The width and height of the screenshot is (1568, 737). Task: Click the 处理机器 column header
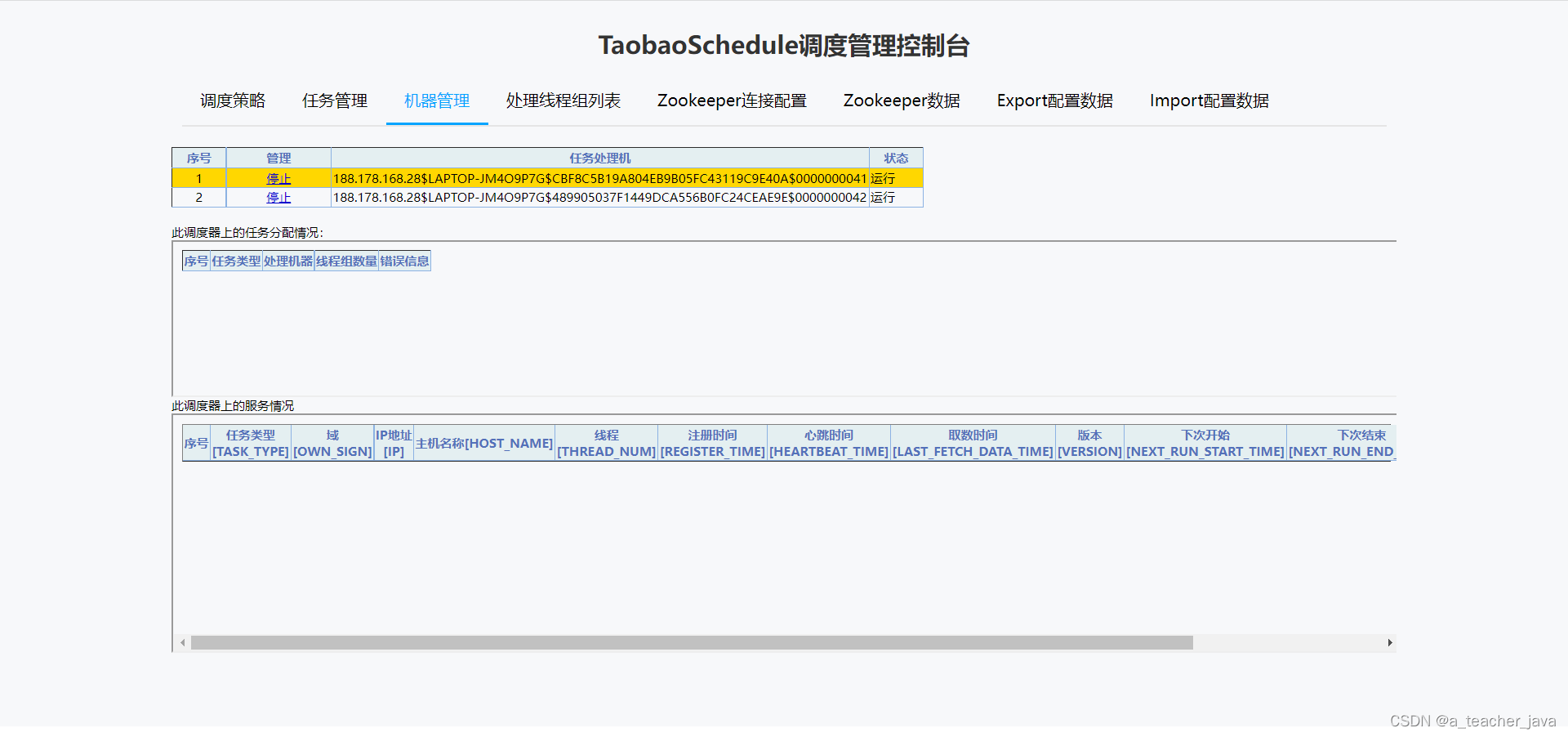click(288, 261)
